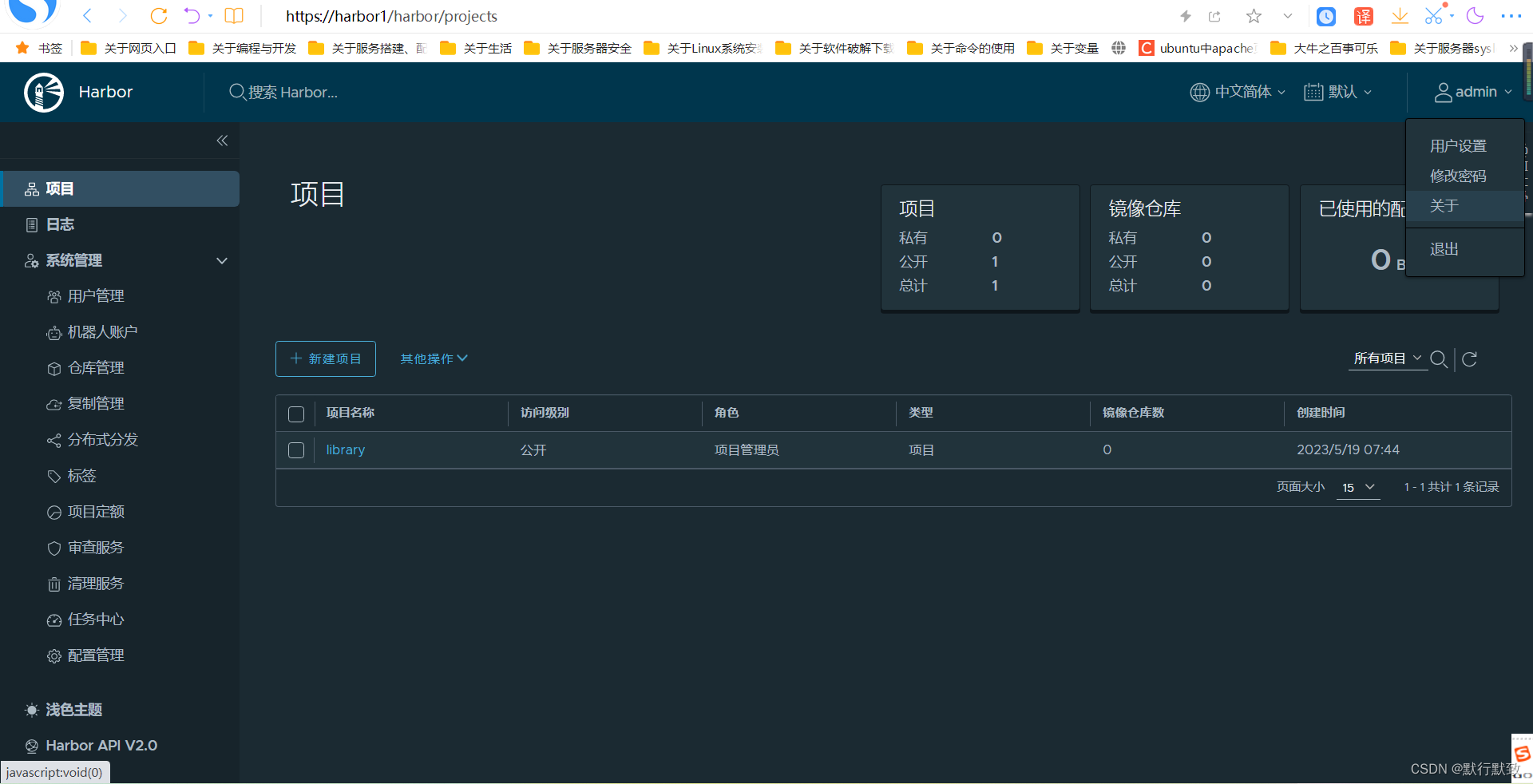Go back with browser back arrow

click(x=88, y=16)
